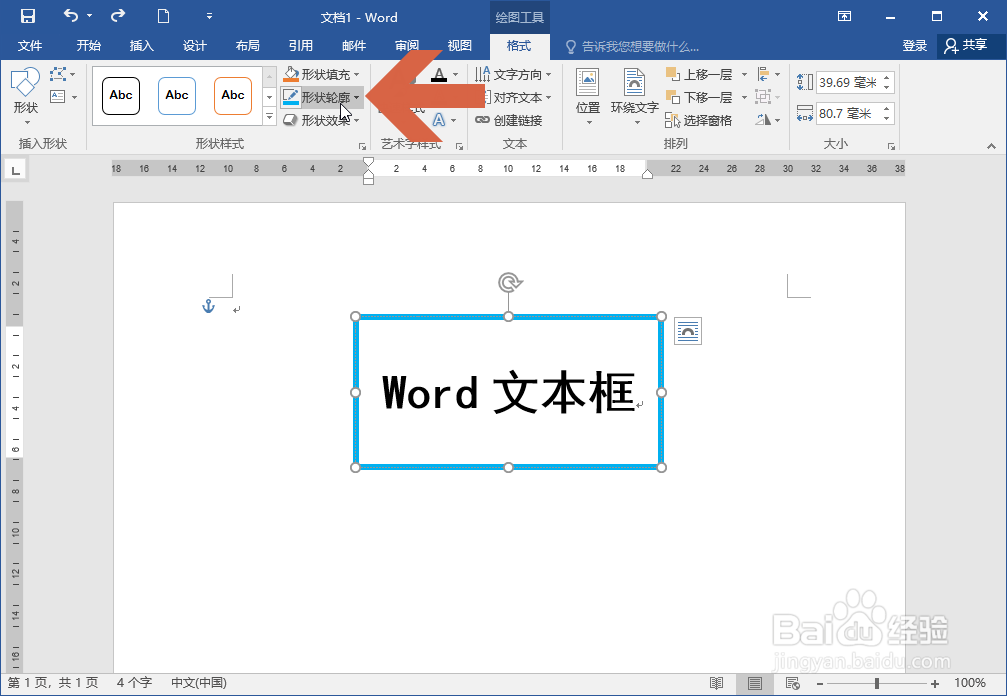Screen dimensions: 1007x696
Task: Save the document using the floppy icon
Action: [x=28, y=17]
